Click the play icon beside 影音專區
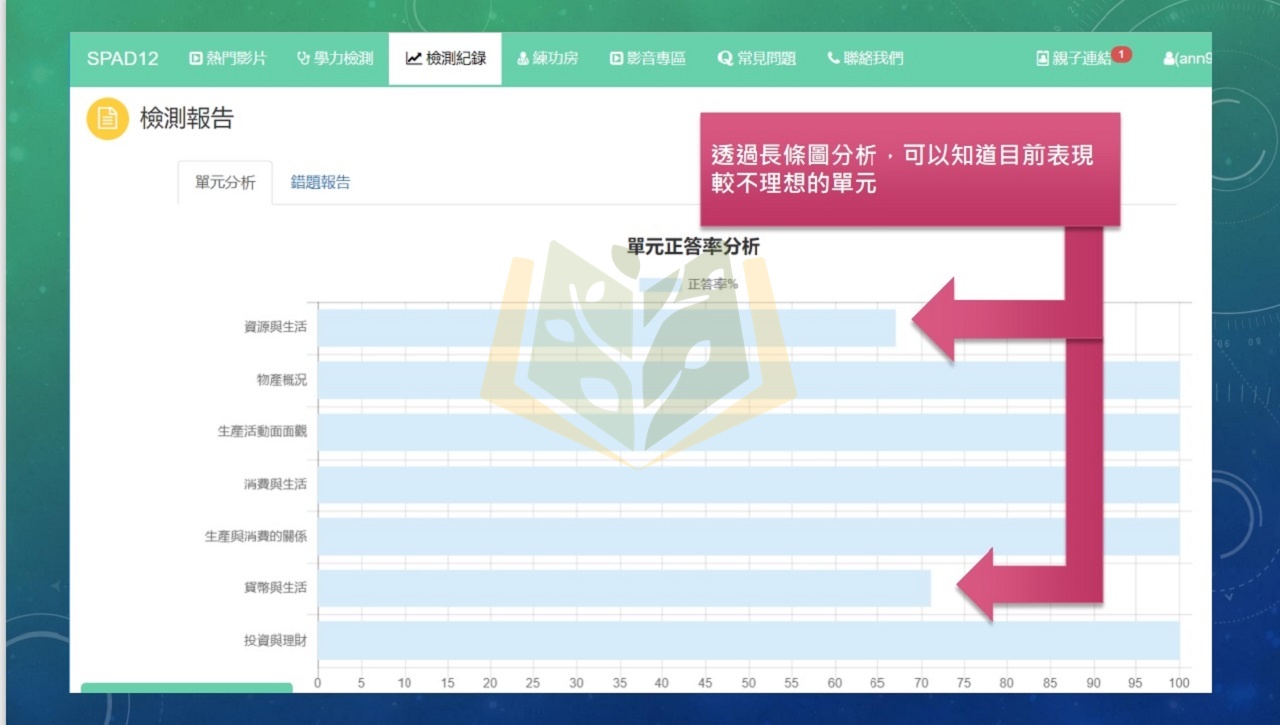This screenshot has height=725, width=1280. point(616,59)
